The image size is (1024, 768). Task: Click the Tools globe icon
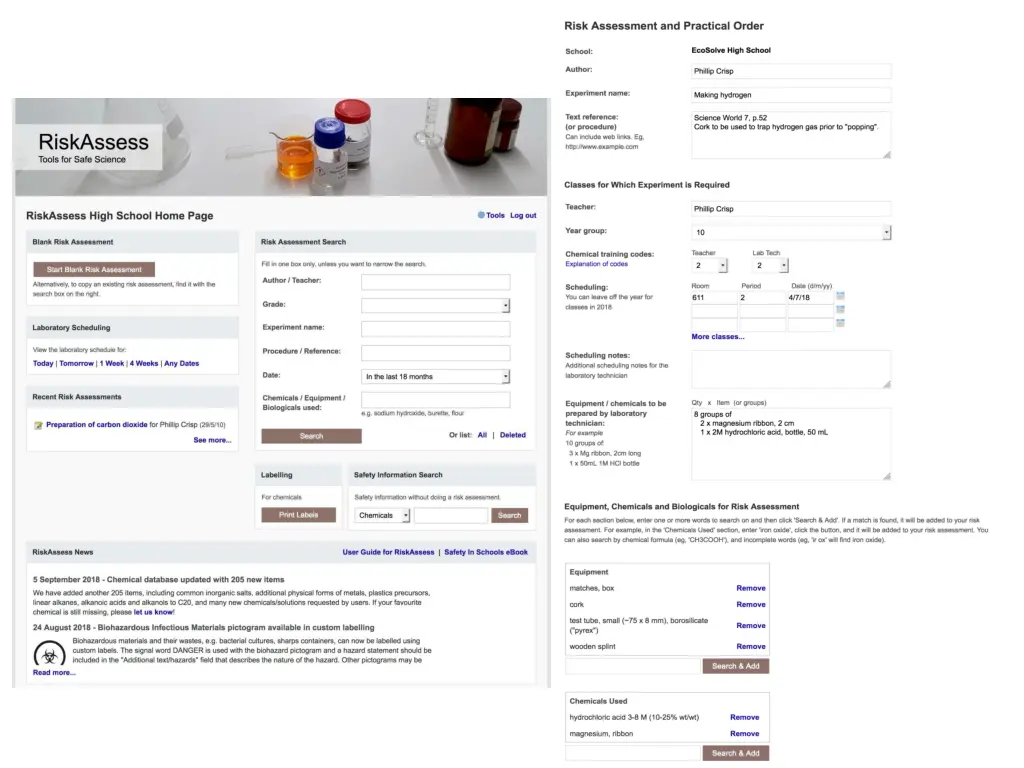tap(481, 215)
